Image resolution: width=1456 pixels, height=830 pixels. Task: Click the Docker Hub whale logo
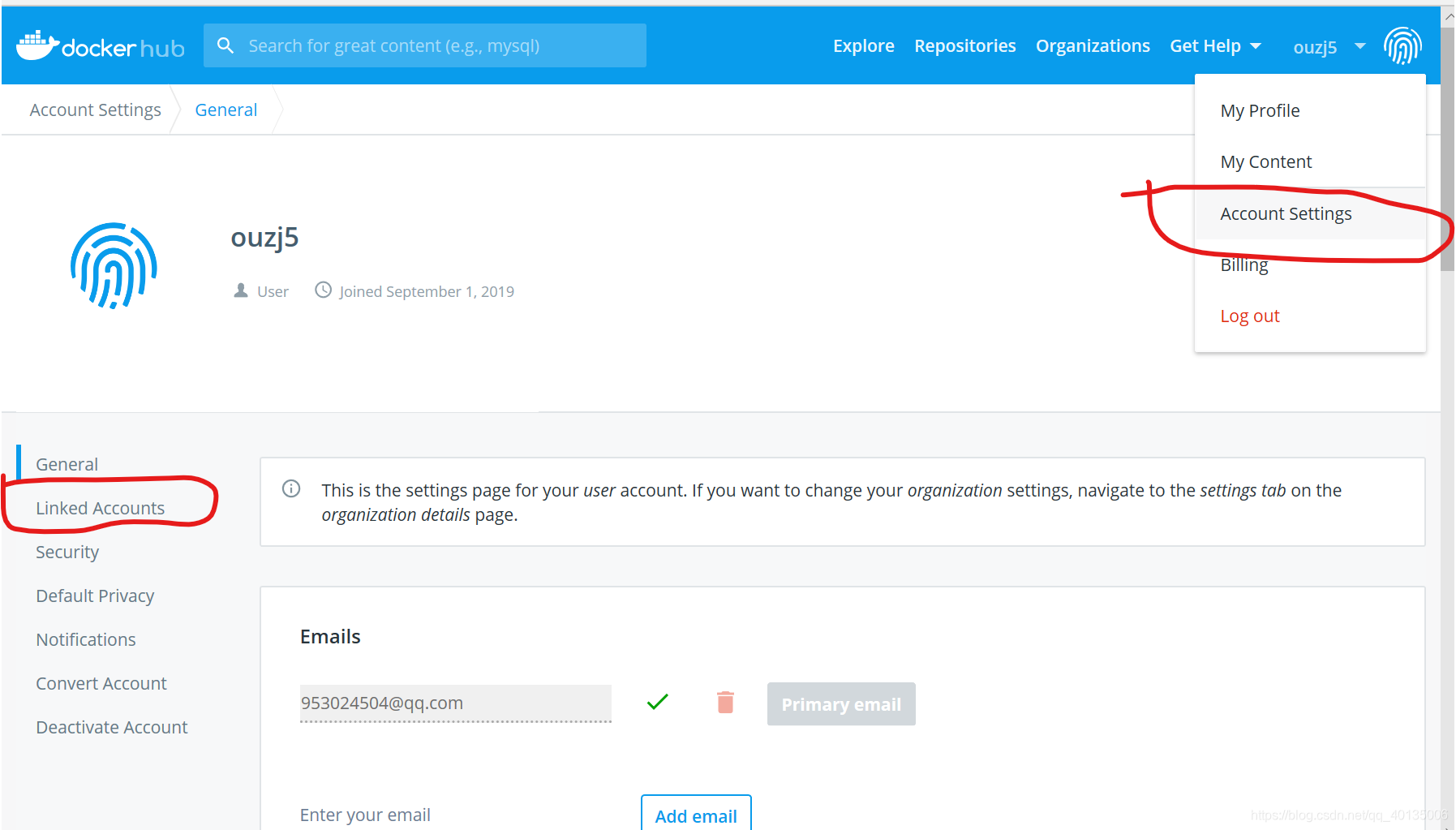[x=101, y=46]
